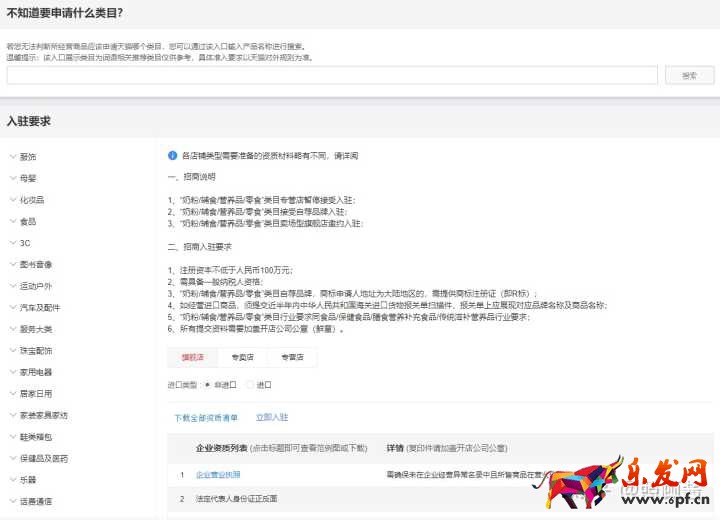This screenshot has height=520, width=720.
Task: Click the 搜索 button
Action: 690,75
